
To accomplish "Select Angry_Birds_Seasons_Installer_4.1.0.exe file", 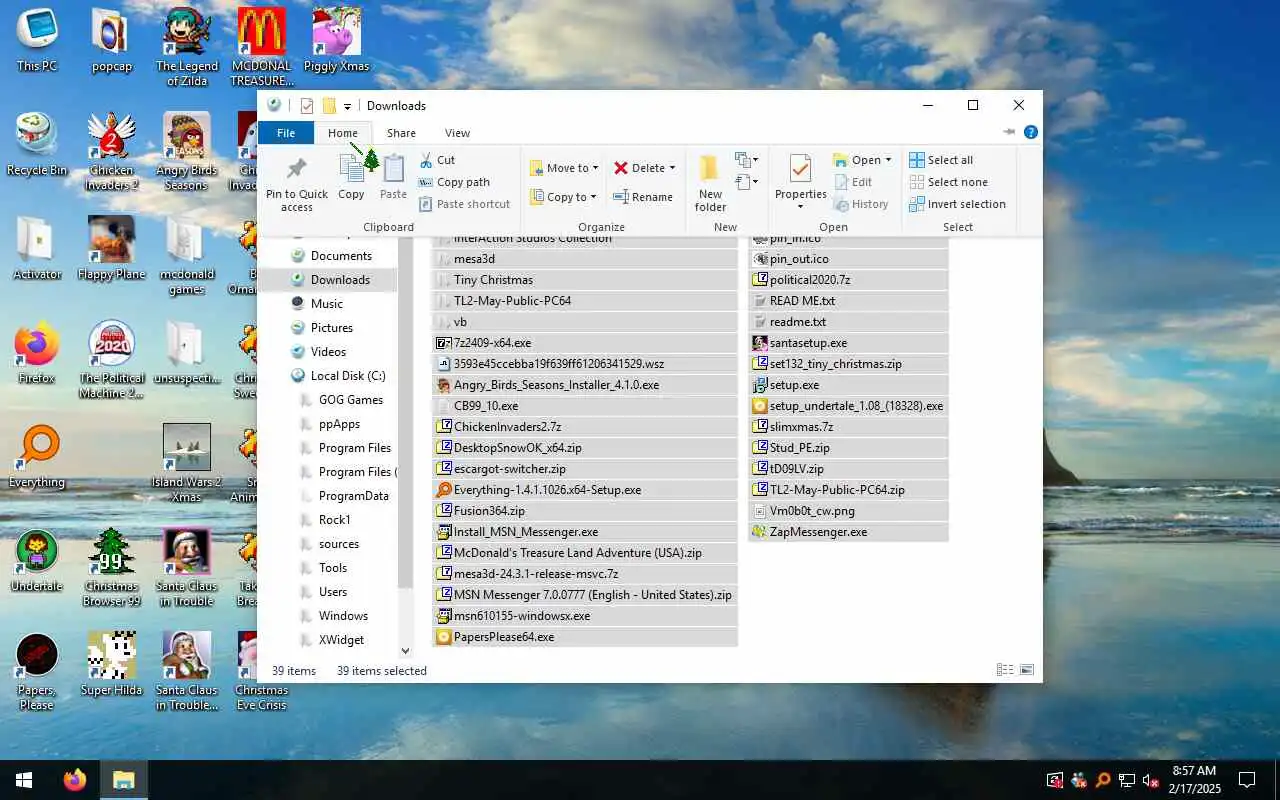I will pyautogui.click(x=586, y=385).
